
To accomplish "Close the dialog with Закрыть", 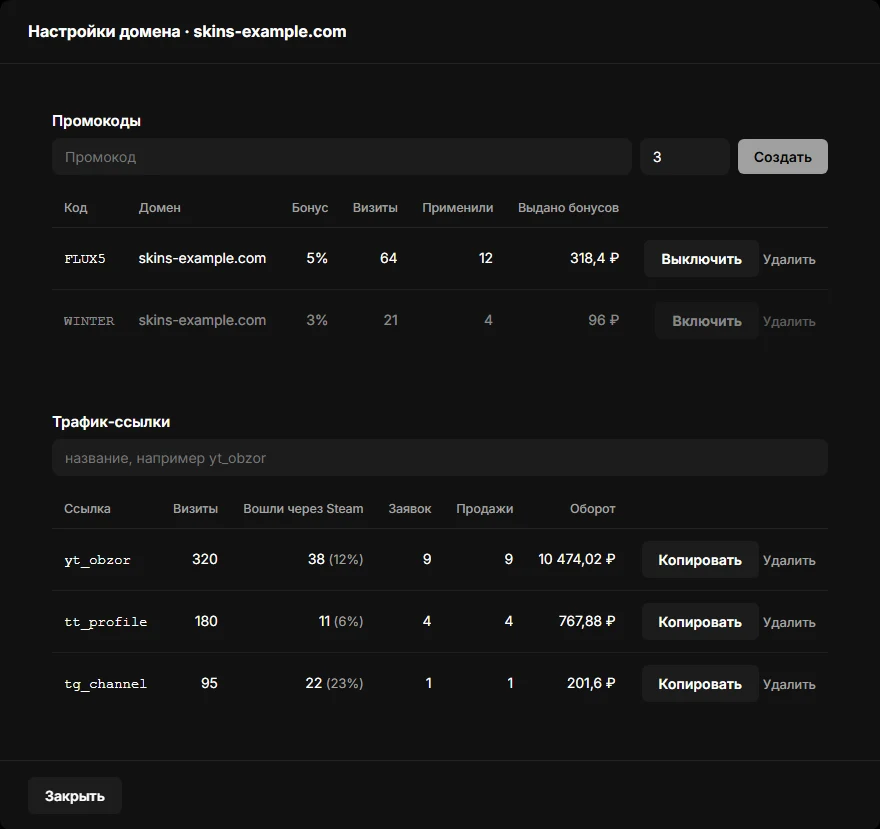I will (75, 795).
